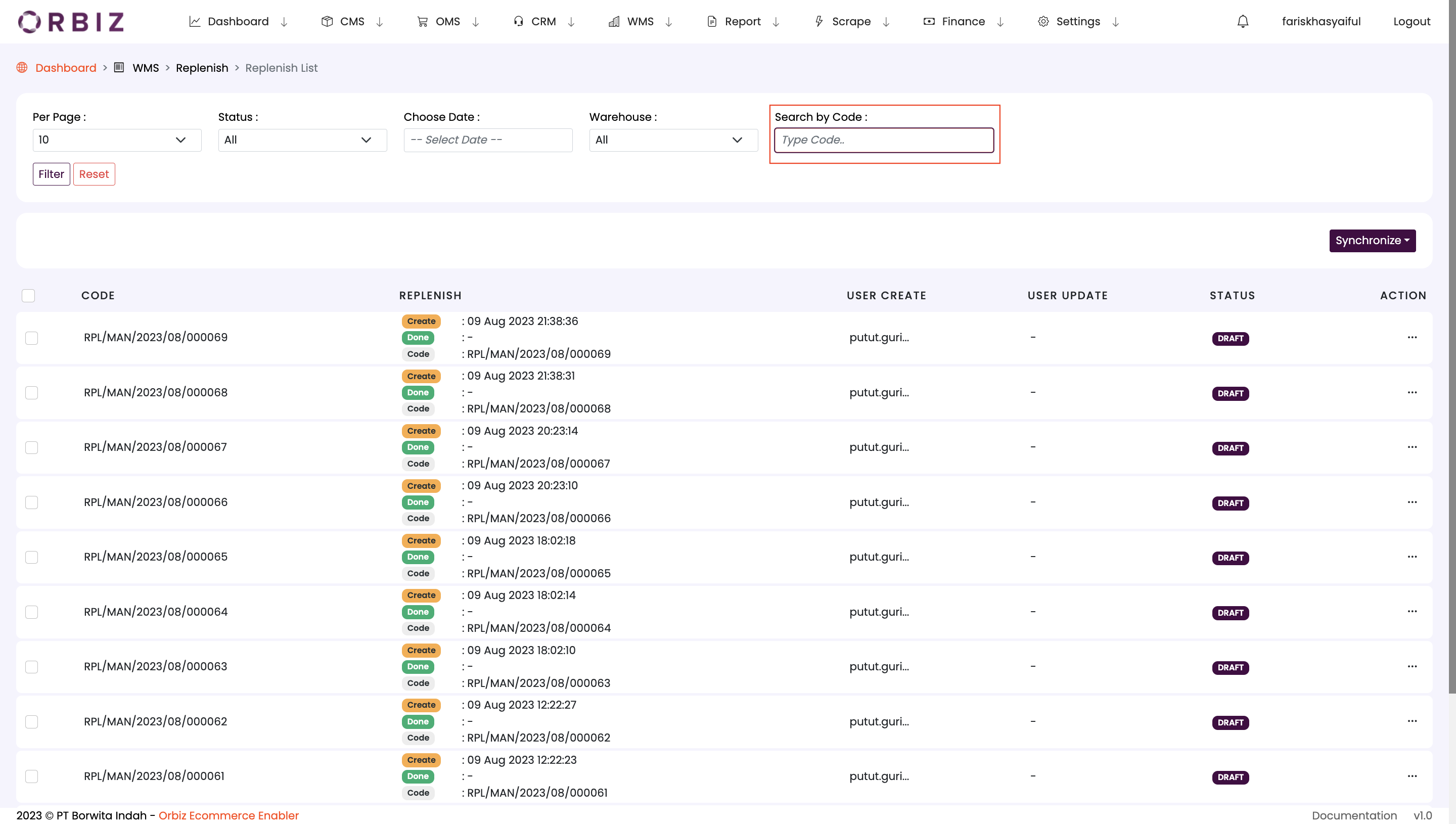Check the row RPL/MAN/2023/08/000068
The image size is (1456, 824).
click(32, 393)
